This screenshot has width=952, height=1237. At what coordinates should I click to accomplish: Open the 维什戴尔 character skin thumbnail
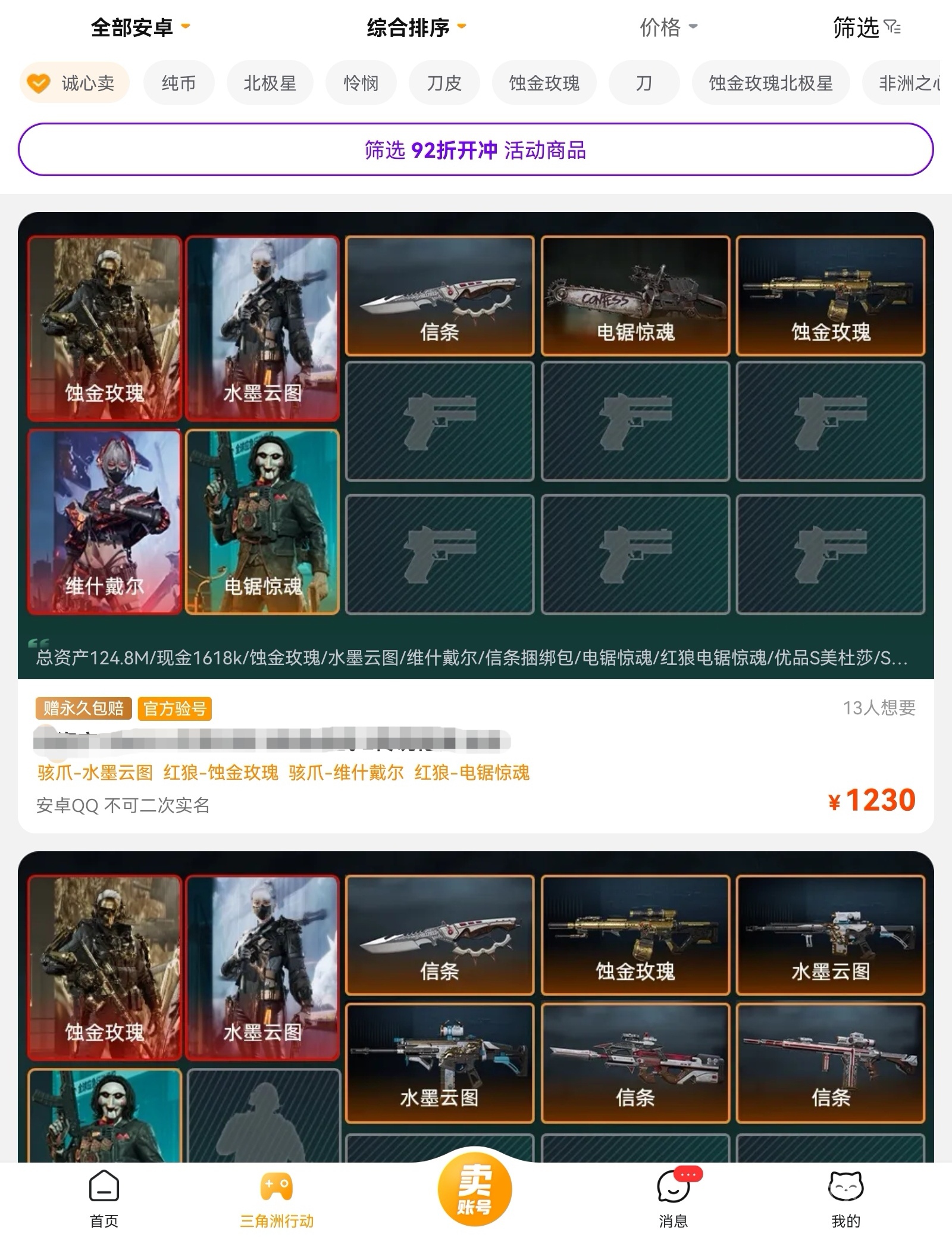[x=105, y=522]
